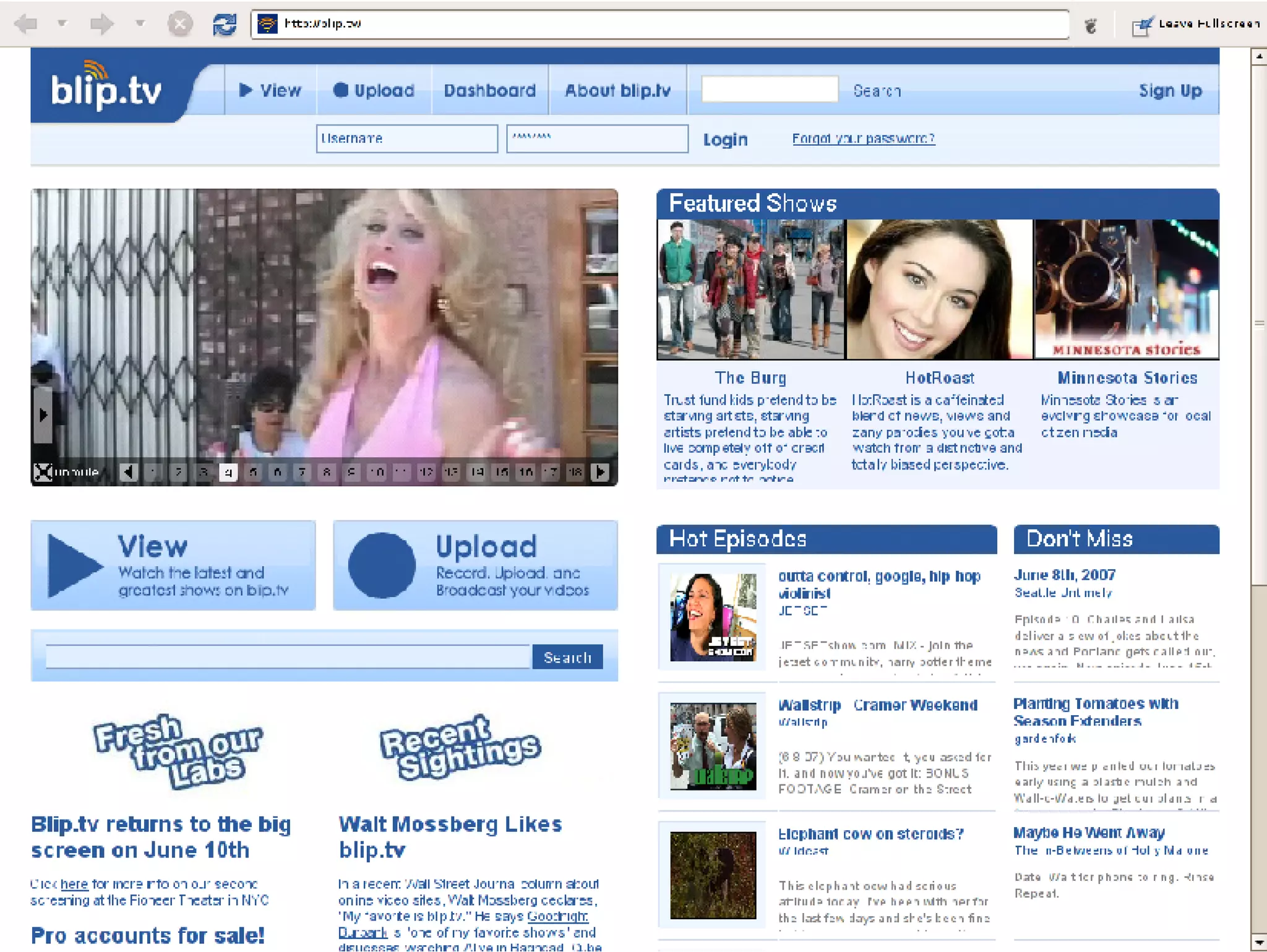Click the Username input field
The image size is (1267, 952).
click(x=406, y=139)
